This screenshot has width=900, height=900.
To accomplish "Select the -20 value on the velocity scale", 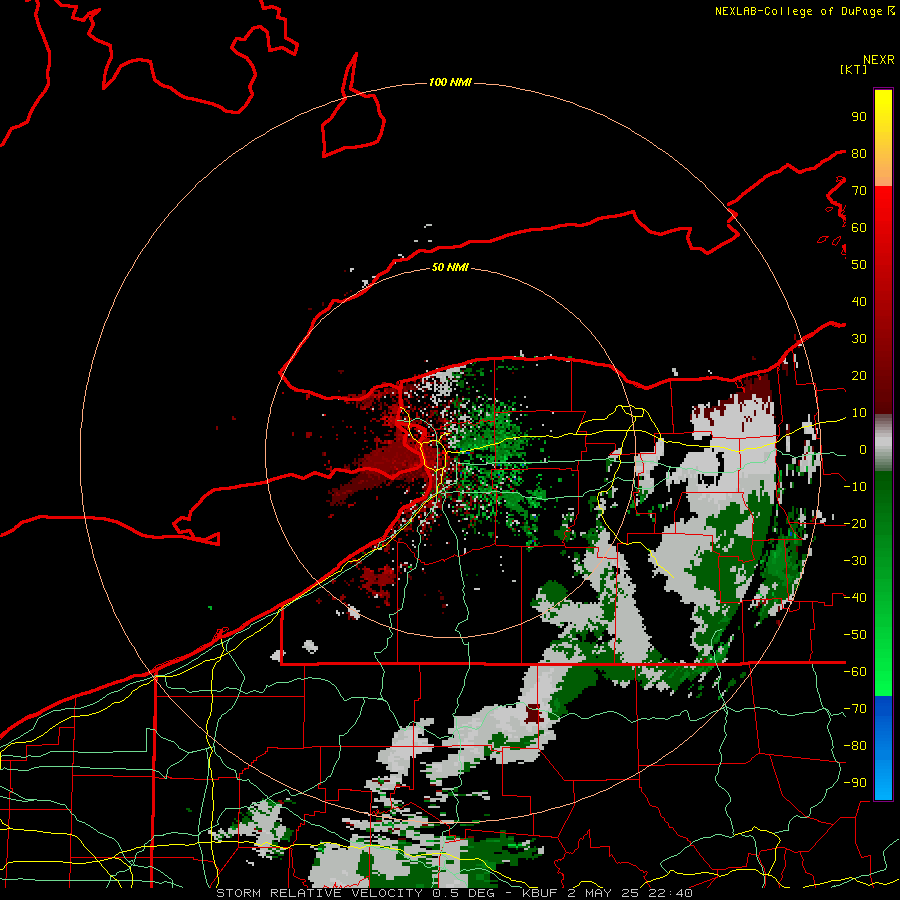I will 855,523.
